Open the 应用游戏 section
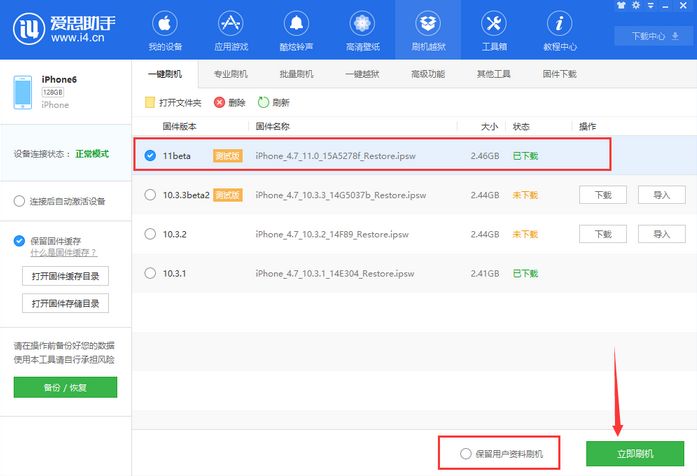Screen dimensions: 697x476 click(231, 30)
